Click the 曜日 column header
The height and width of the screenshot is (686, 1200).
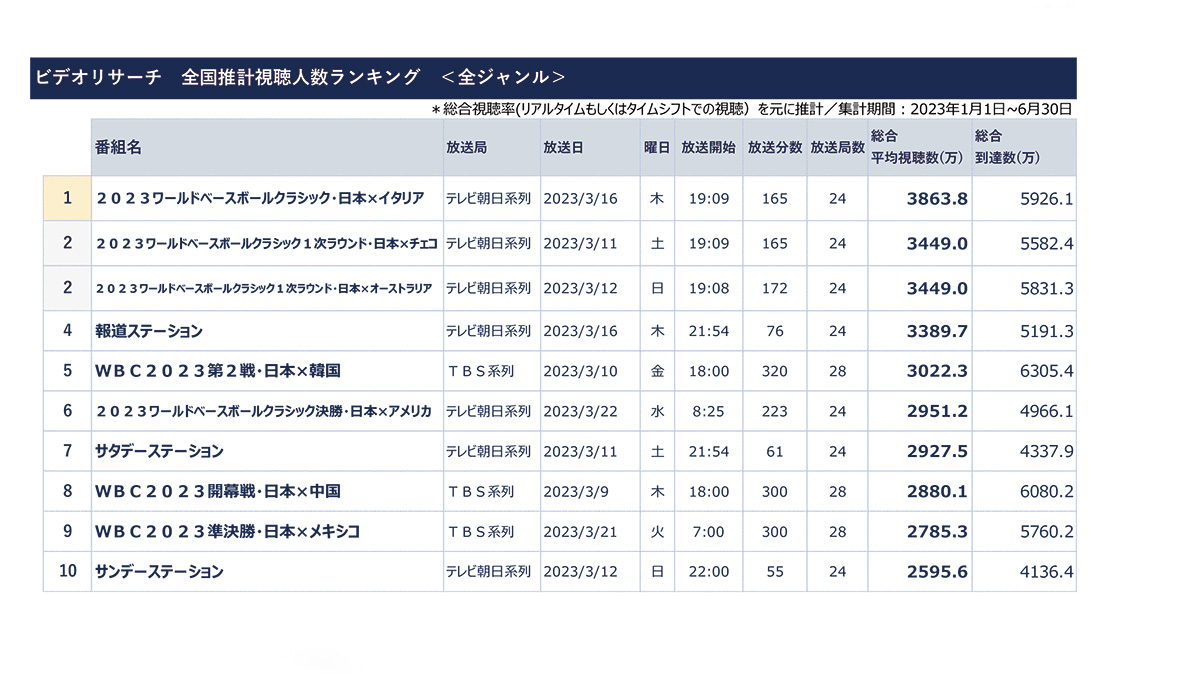[x=657, y=147]
